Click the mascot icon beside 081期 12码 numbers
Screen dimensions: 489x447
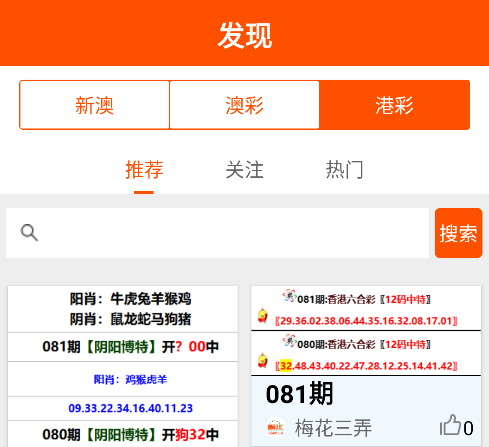coord(263,316)
